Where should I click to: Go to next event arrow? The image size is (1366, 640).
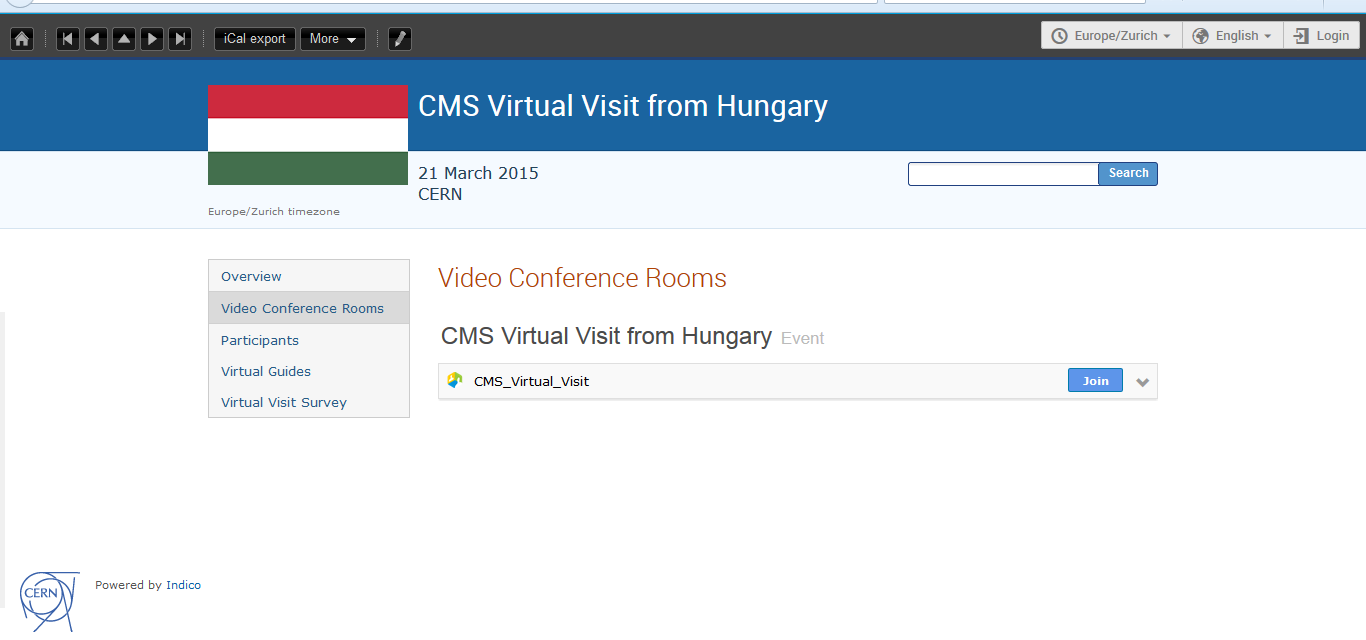[x=152, y=39]
